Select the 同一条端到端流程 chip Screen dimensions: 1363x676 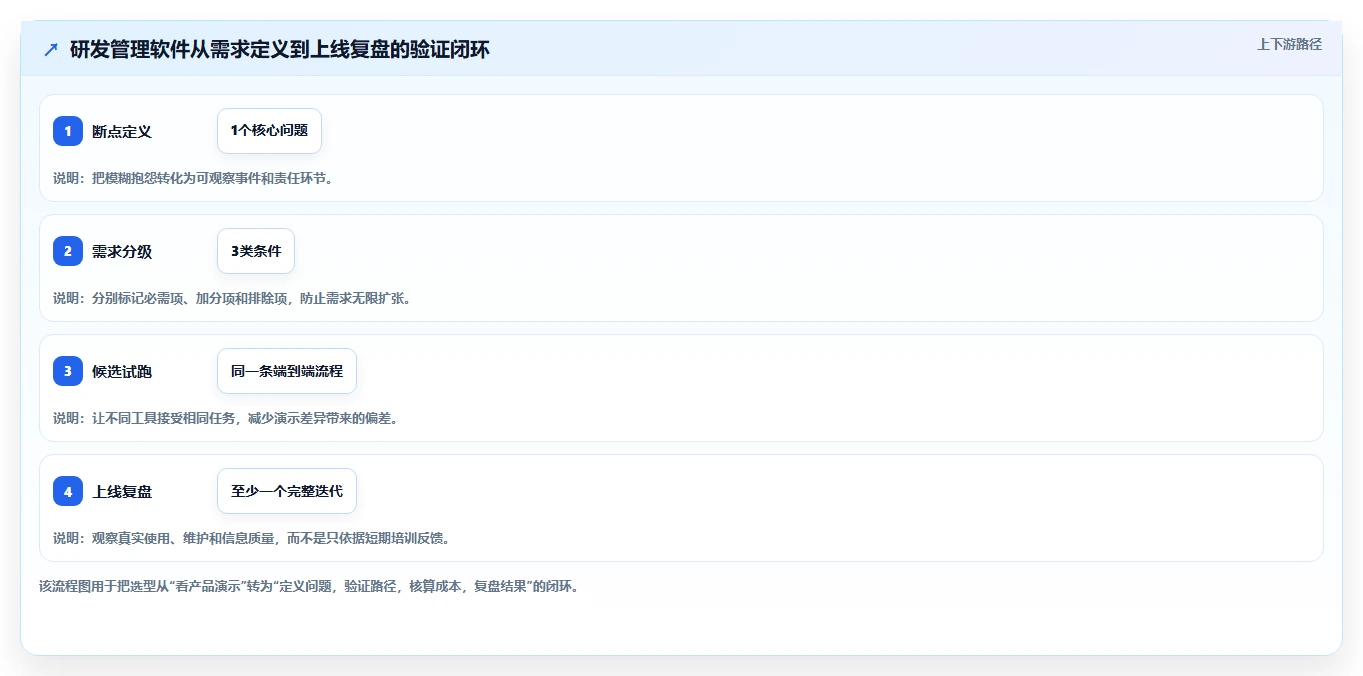pyautogui.click(x=287, y=371)
